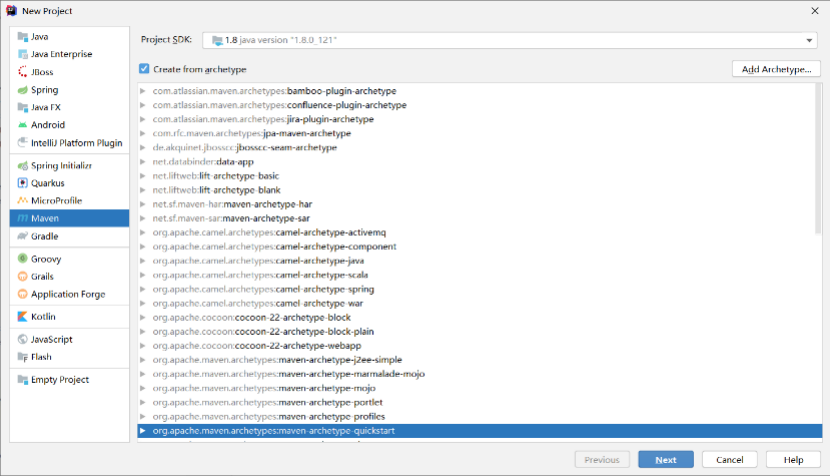Expand cocoon-22-archetype-webapp node
The width and height of the screenshot is (832, 476).
143,346
